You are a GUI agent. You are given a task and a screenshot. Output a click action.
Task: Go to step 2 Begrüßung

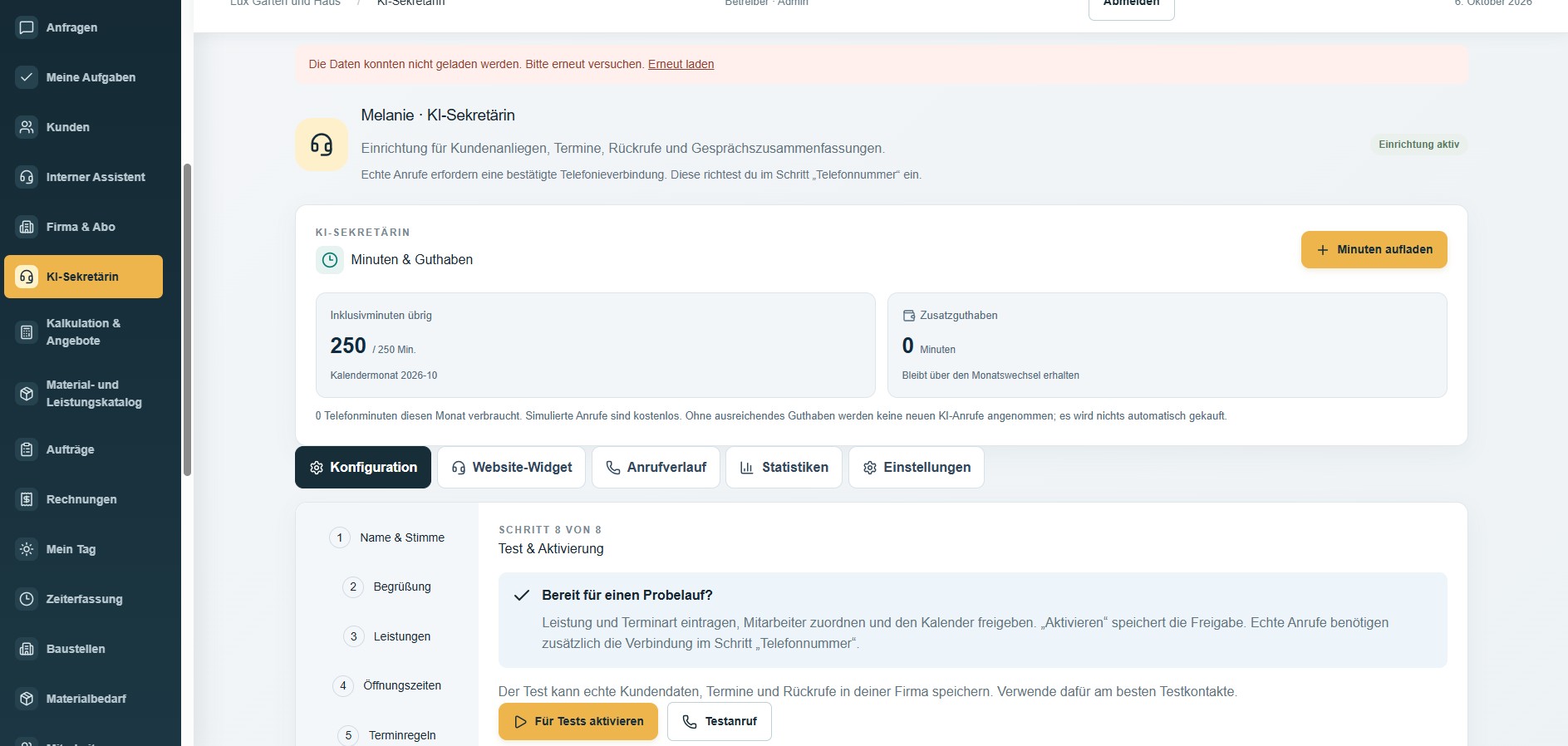click(387, 586)
